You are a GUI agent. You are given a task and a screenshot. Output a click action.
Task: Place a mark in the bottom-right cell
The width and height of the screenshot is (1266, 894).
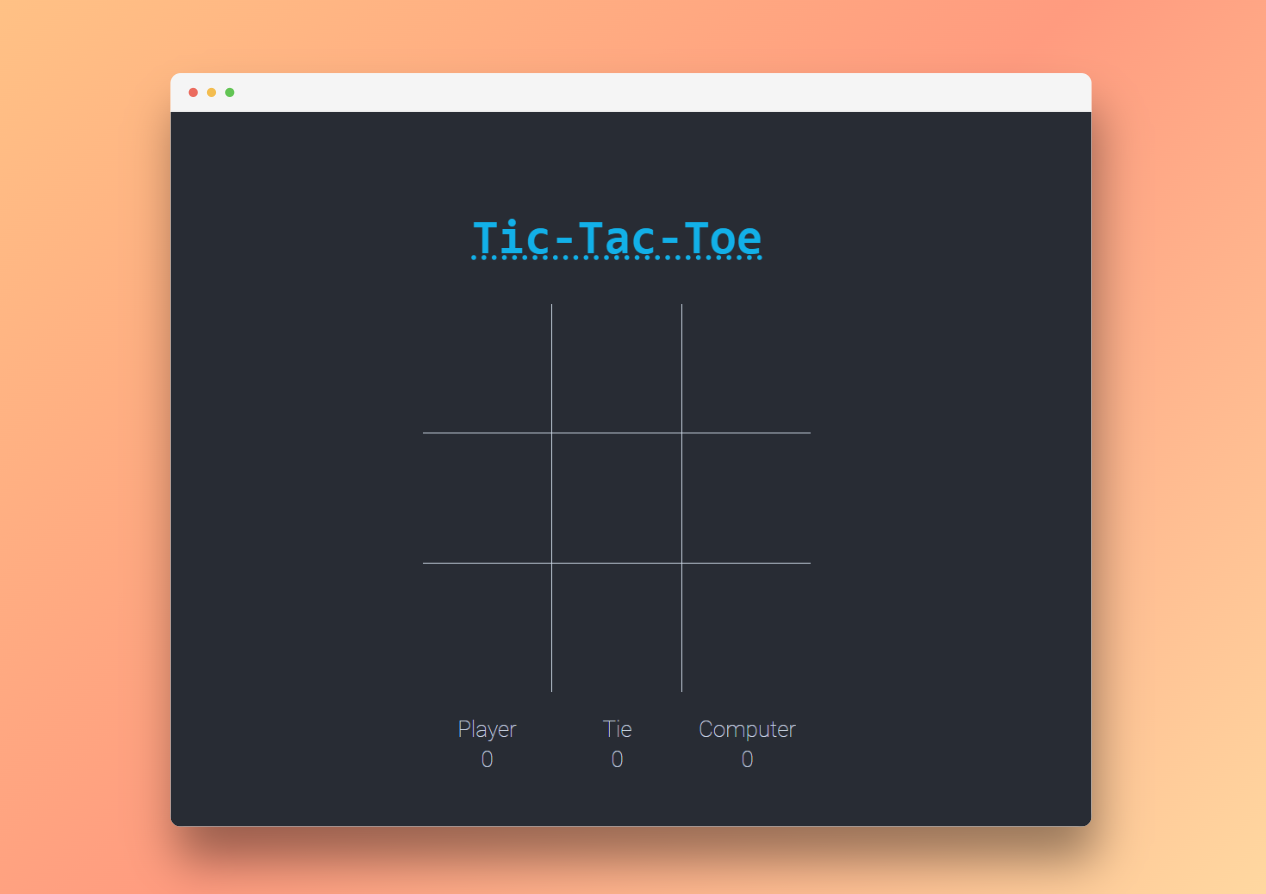tap(746, 627)
